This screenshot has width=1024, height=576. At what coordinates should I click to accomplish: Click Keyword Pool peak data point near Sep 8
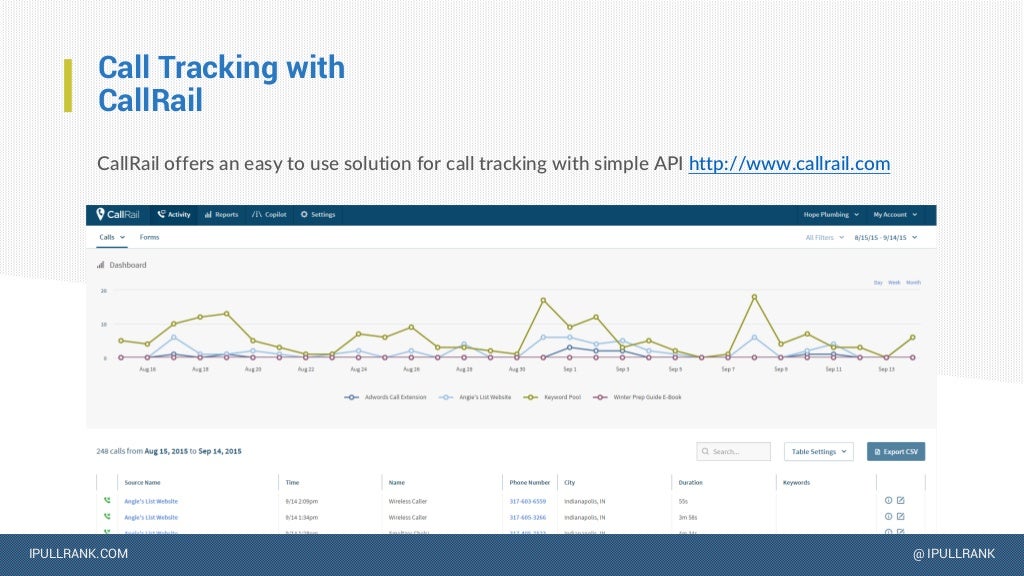[754, 297]
